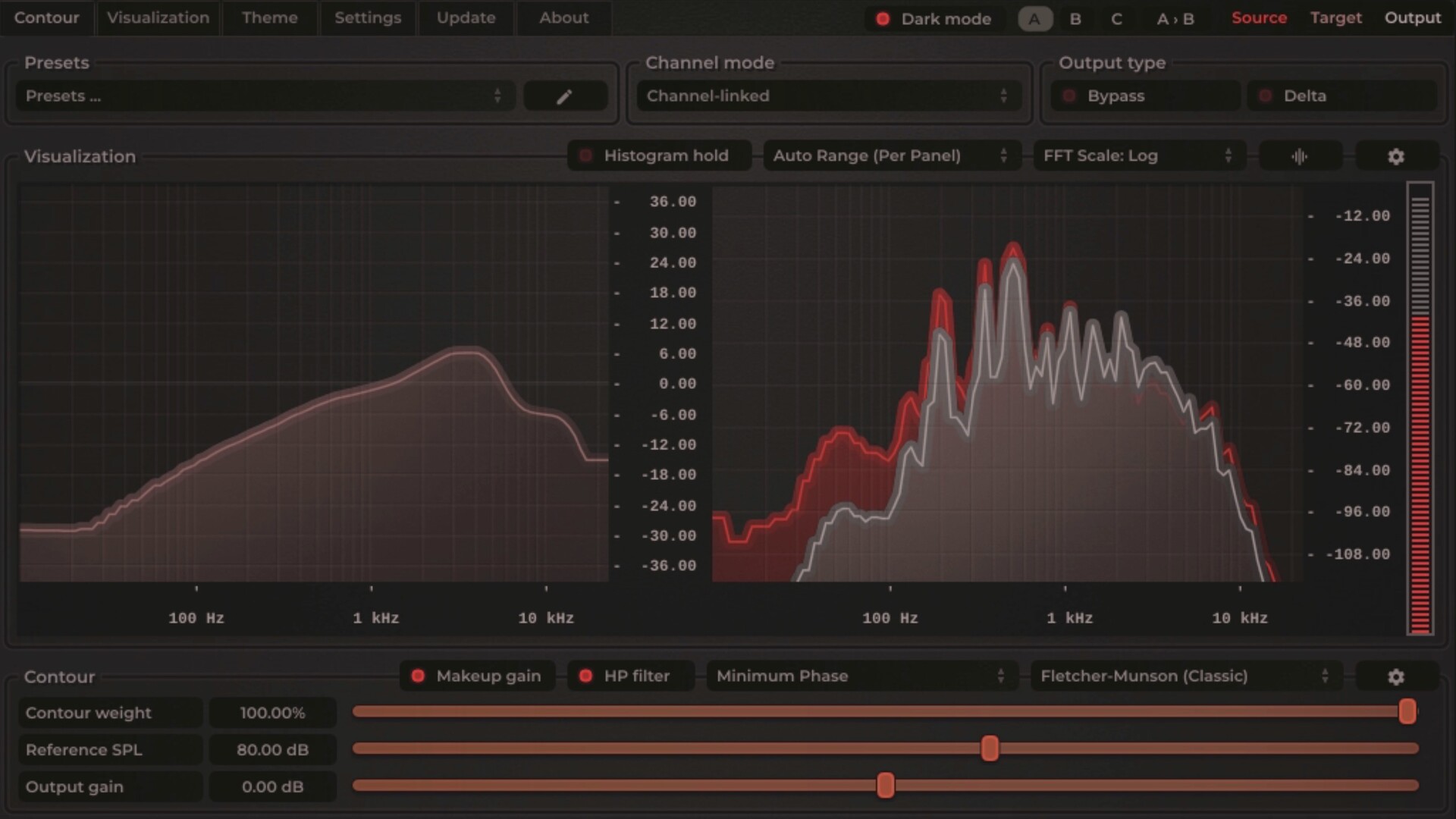This screenshot has height=819, width=1456.
Task: Show the Output spectrum
Action: [x=1412, y=18]
